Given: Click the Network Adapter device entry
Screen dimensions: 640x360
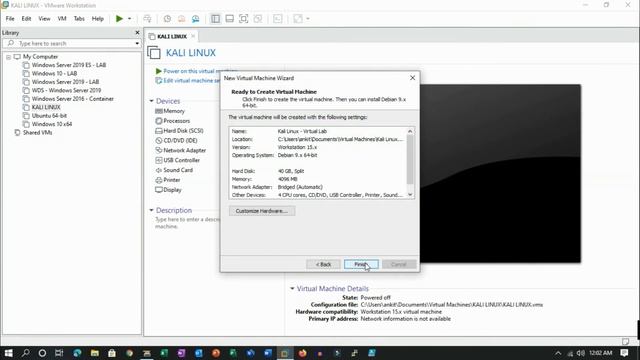Looking at the screenshot, I should point(184,150).
